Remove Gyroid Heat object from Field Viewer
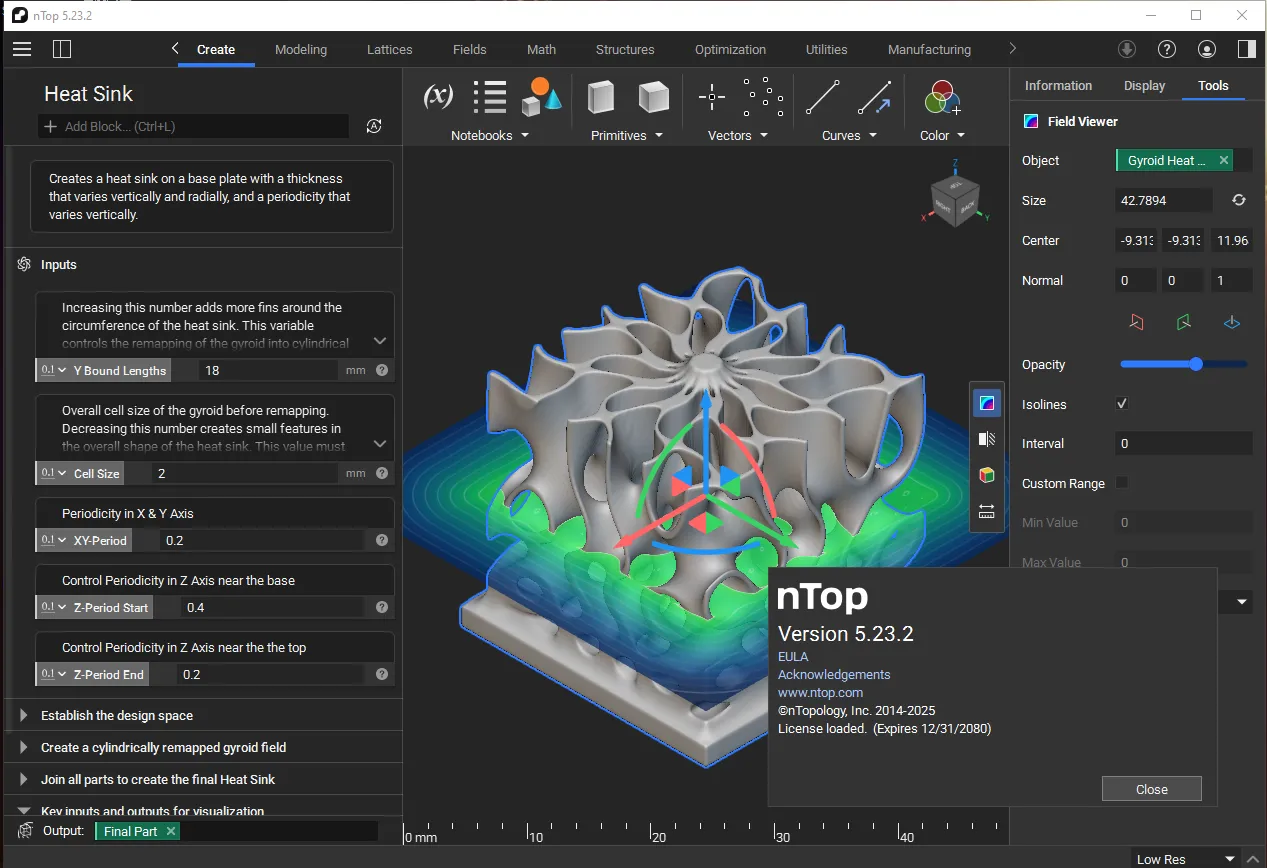This screenshot has width=1267, height=868. tap(1224, 160)
